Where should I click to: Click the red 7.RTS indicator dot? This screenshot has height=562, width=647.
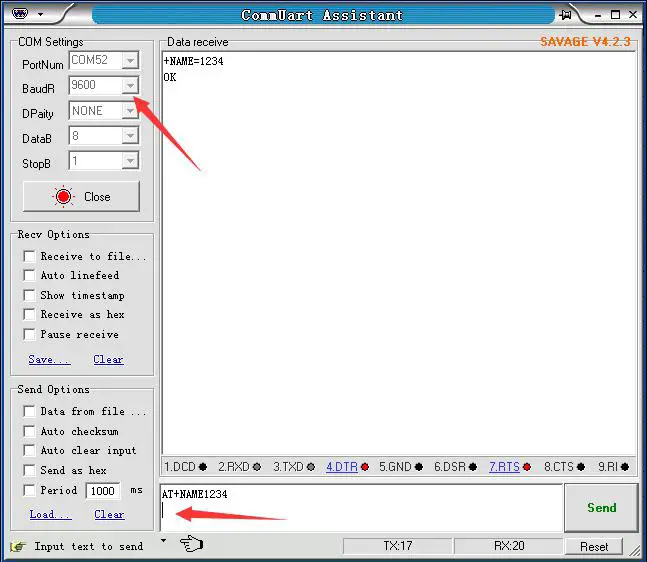[527, 467]
